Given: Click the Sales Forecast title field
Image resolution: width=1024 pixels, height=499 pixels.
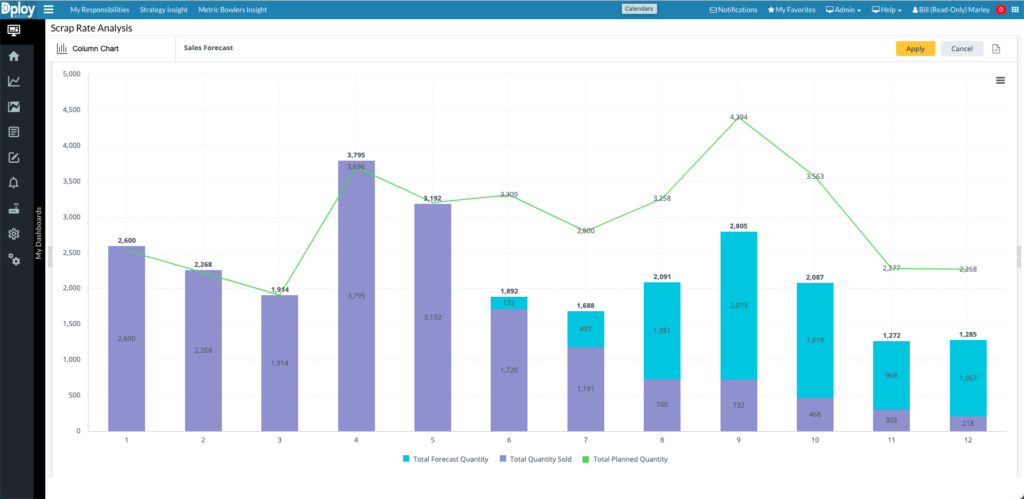Looking at the screenshot, I should 209,47.
